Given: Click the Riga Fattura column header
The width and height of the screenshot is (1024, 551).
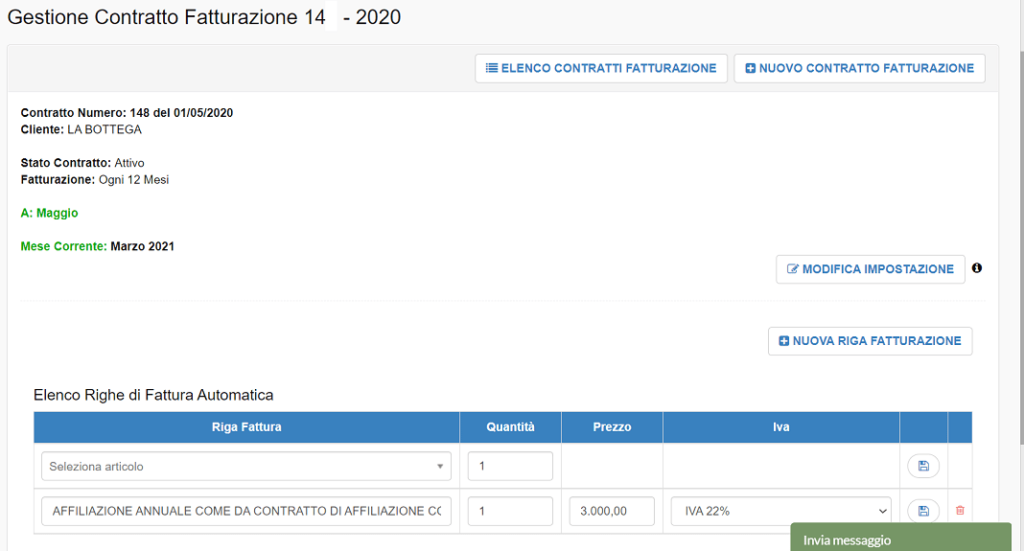Looking at the screenshot, I should [x=246, y=427].
